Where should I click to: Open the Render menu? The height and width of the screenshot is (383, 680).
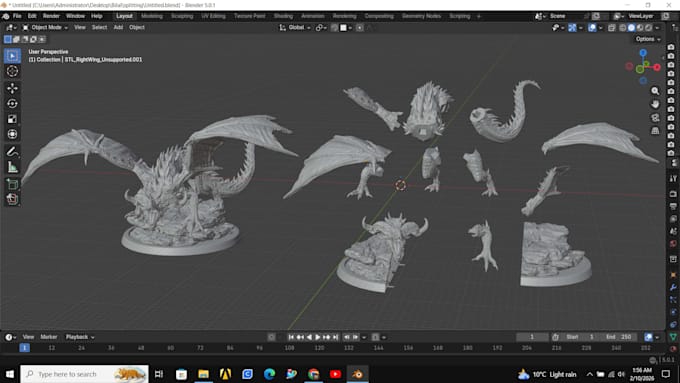pos(51,16)
